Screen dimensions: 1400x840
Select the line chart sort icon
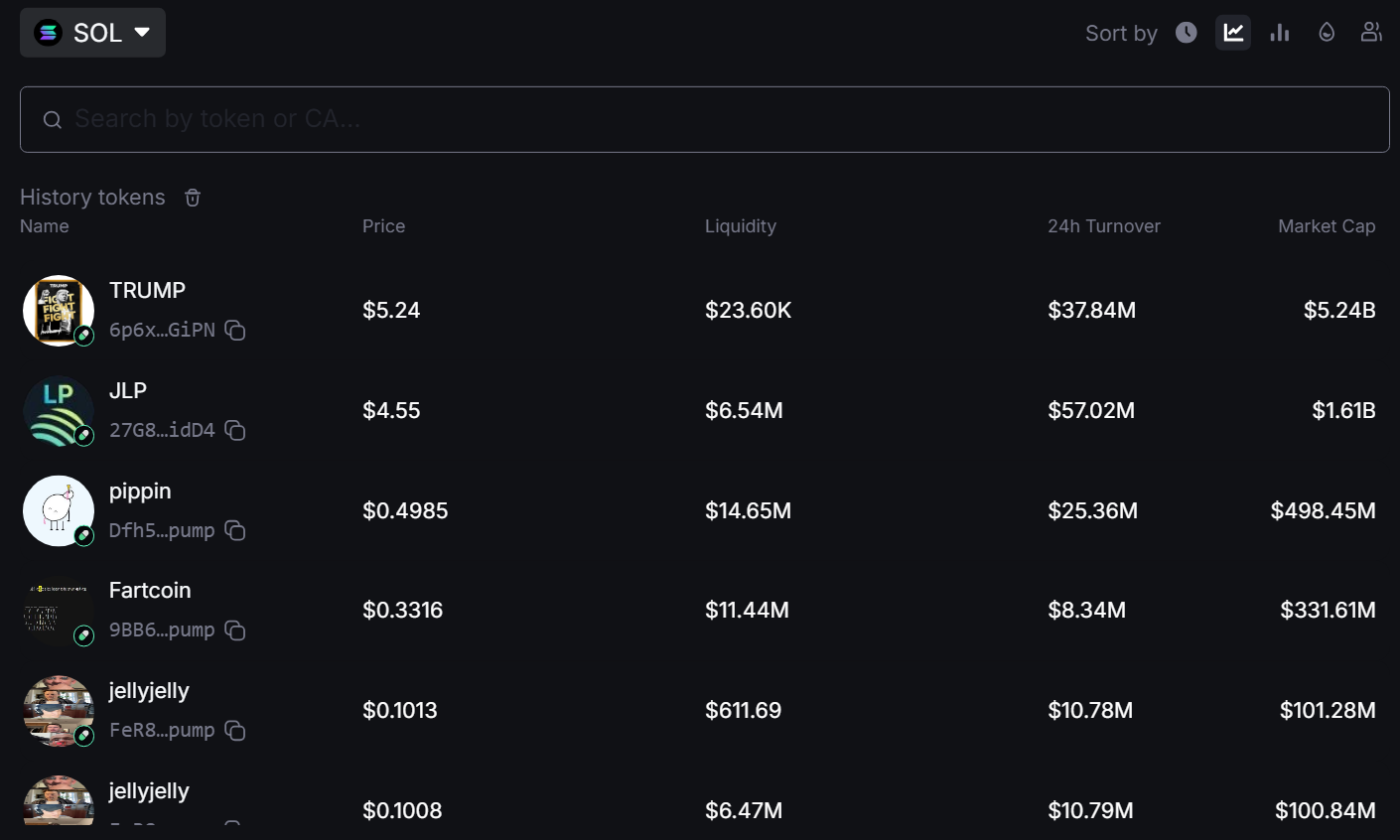click(x=1233, y=33)
